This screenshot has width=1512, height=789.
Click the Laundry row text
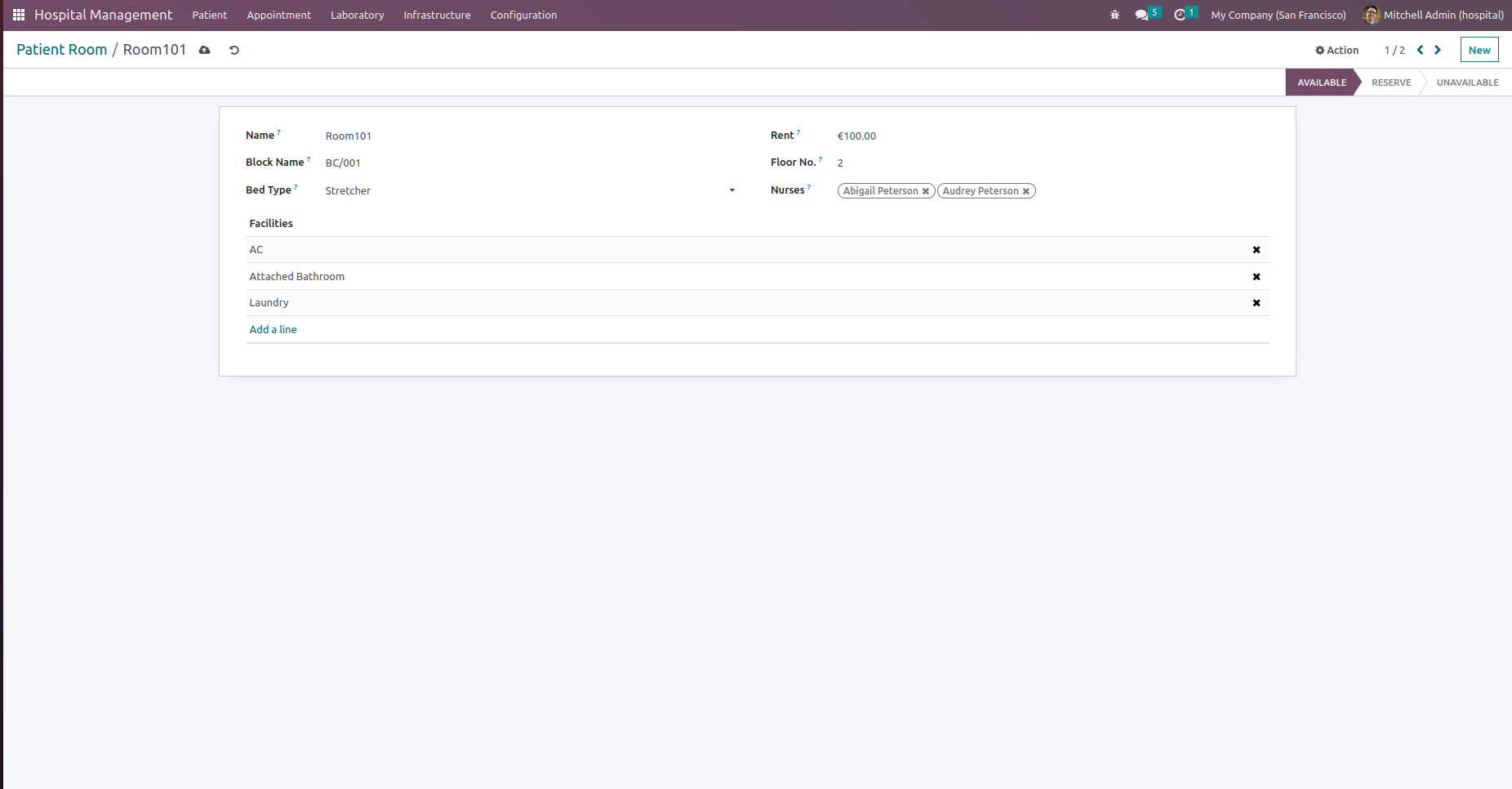click(x=269, y=303)
